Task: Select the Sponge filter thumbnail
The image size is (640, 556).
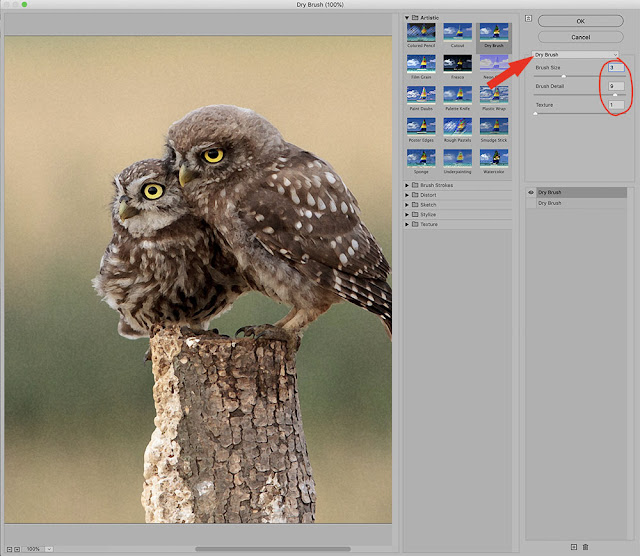Action: (421, 158)
